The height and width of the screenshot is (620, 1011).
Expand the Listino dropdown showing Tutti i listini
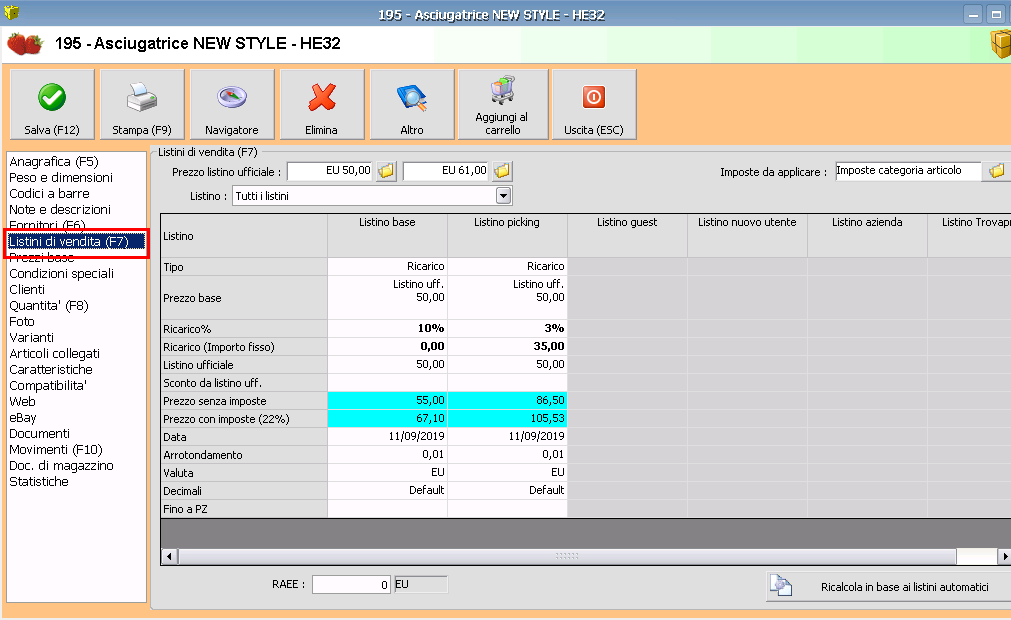click(503, 195)
